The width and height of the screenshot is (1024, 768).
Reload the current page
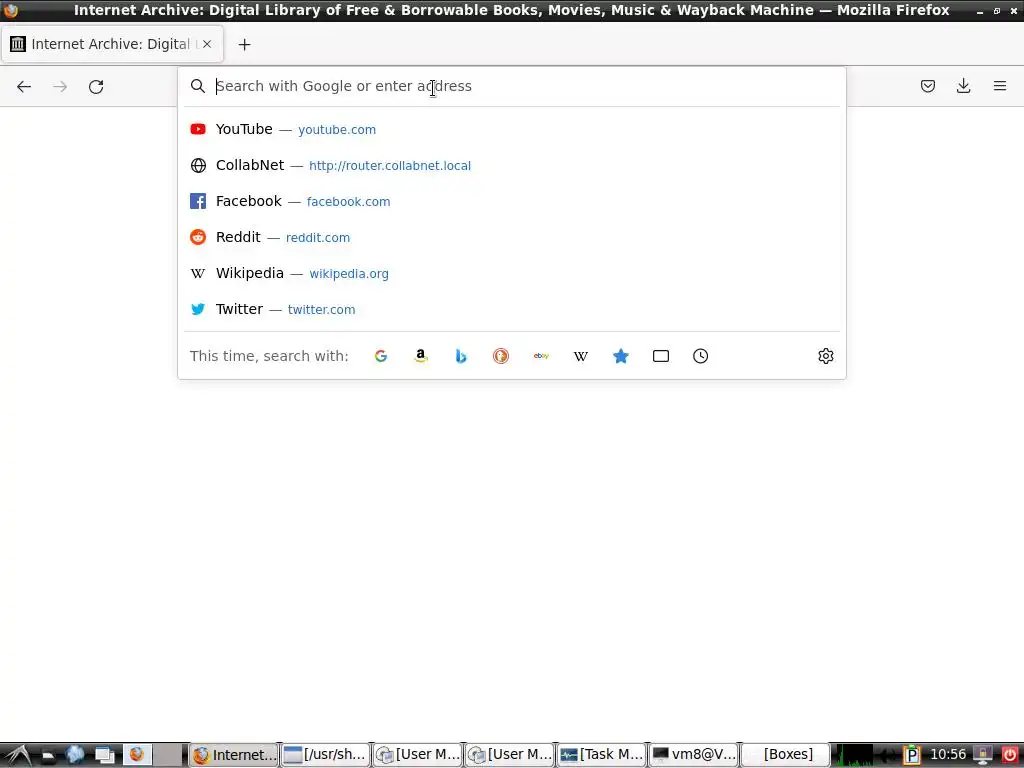pos(96,86)
